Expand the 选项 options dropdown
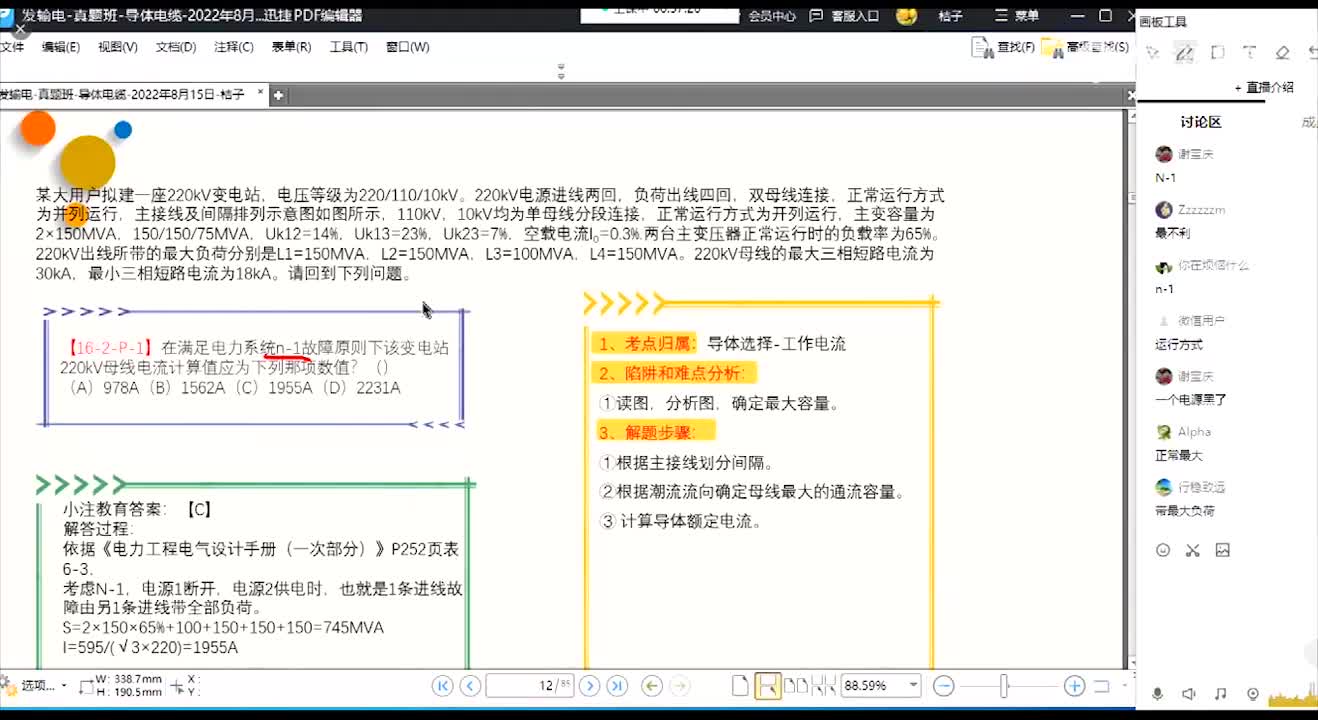 (63, 686)
